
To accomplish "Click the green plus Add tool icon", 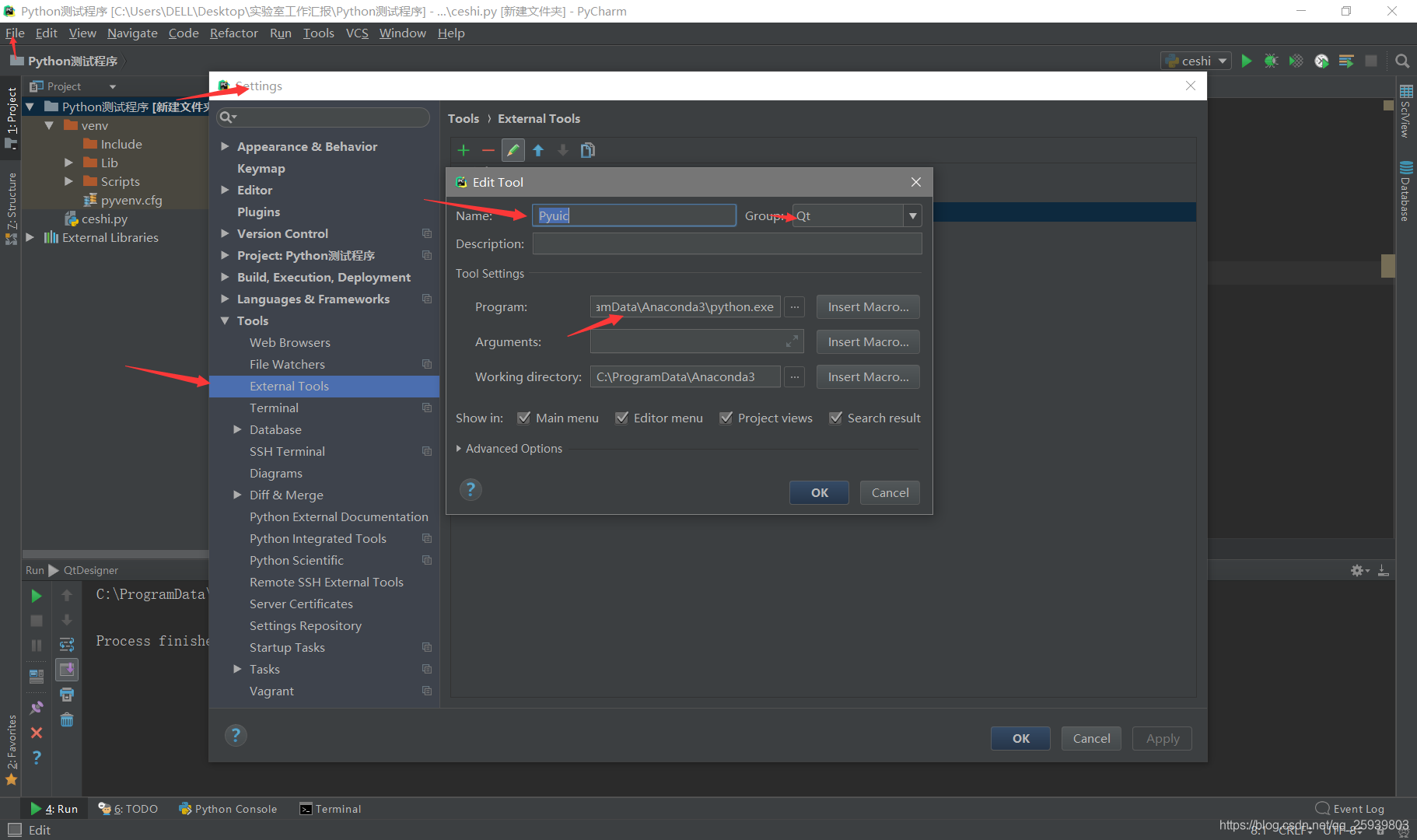I will click(x=464, y=150).
